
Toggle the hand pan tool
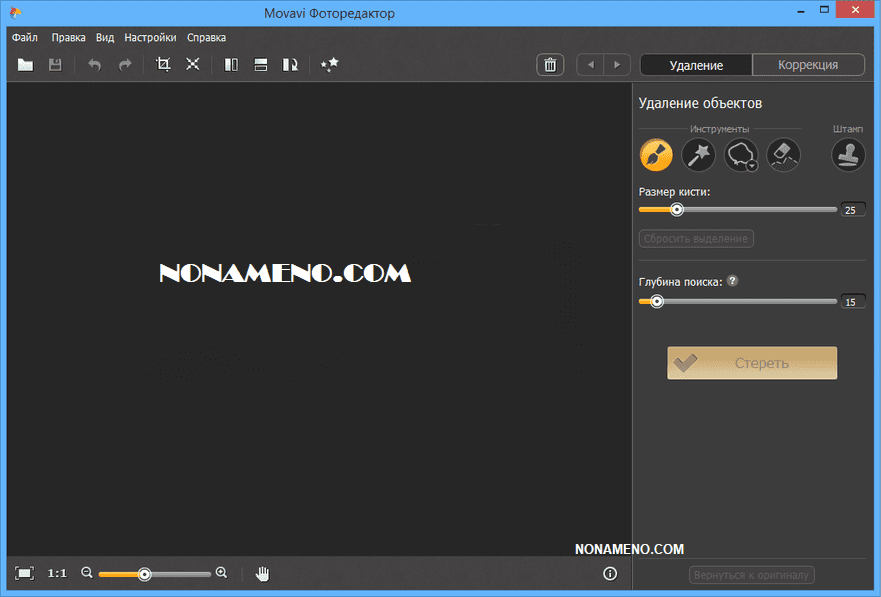(263, 573)
